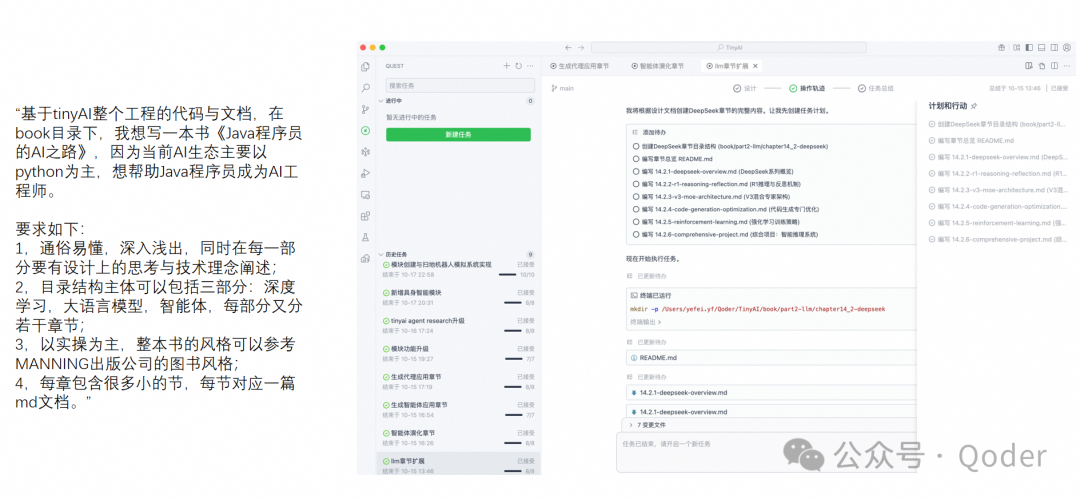Image resolution: width=1080 pixels, height=499 pixels.
Task: Open the Remote Explorer monitor icon
Action: point(365,194)
